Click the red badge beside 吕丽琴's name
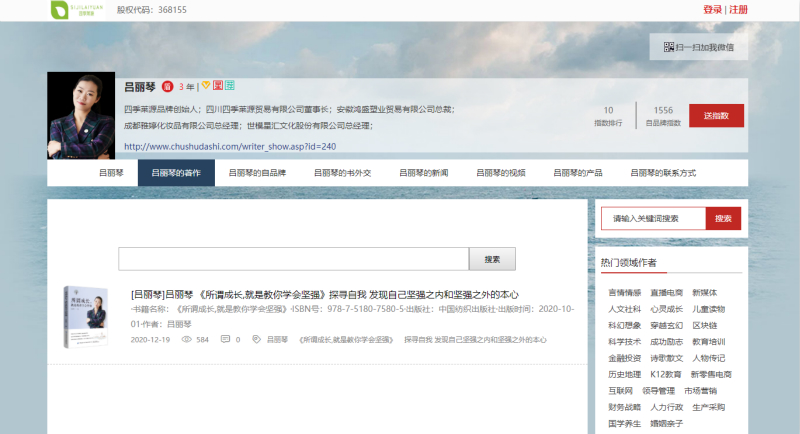 click(167, 87)
